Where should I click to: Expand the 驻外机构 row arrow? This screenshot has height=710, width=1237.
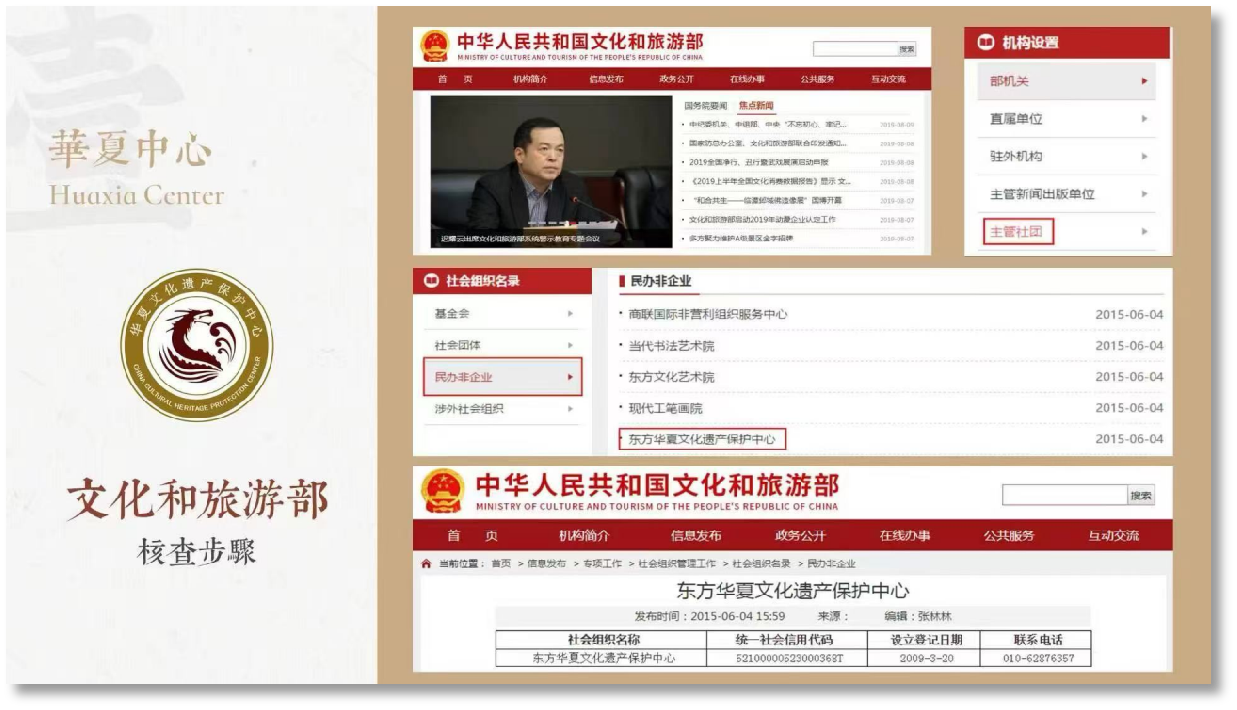[x=1144, y=157]
